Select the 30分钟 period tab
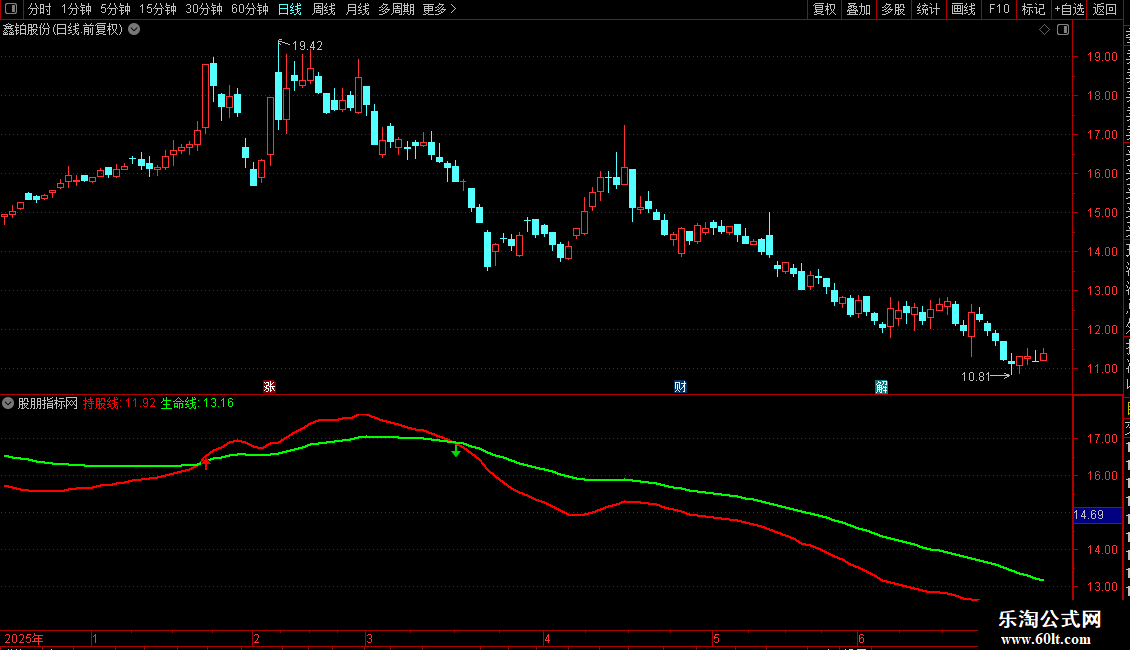 pos(203,9)
